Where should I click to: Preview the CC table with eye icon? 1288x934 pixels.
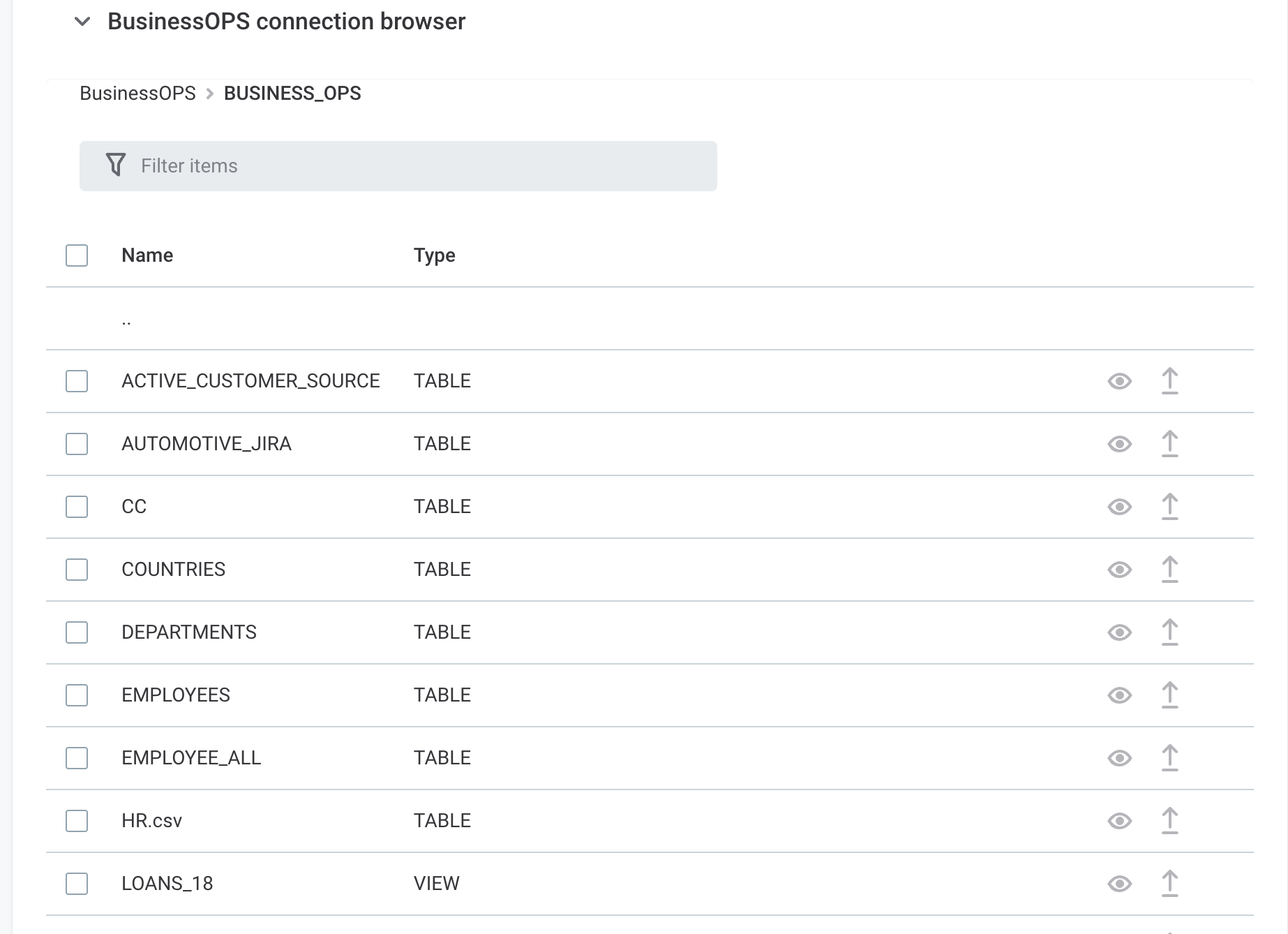click(1119, 507)
